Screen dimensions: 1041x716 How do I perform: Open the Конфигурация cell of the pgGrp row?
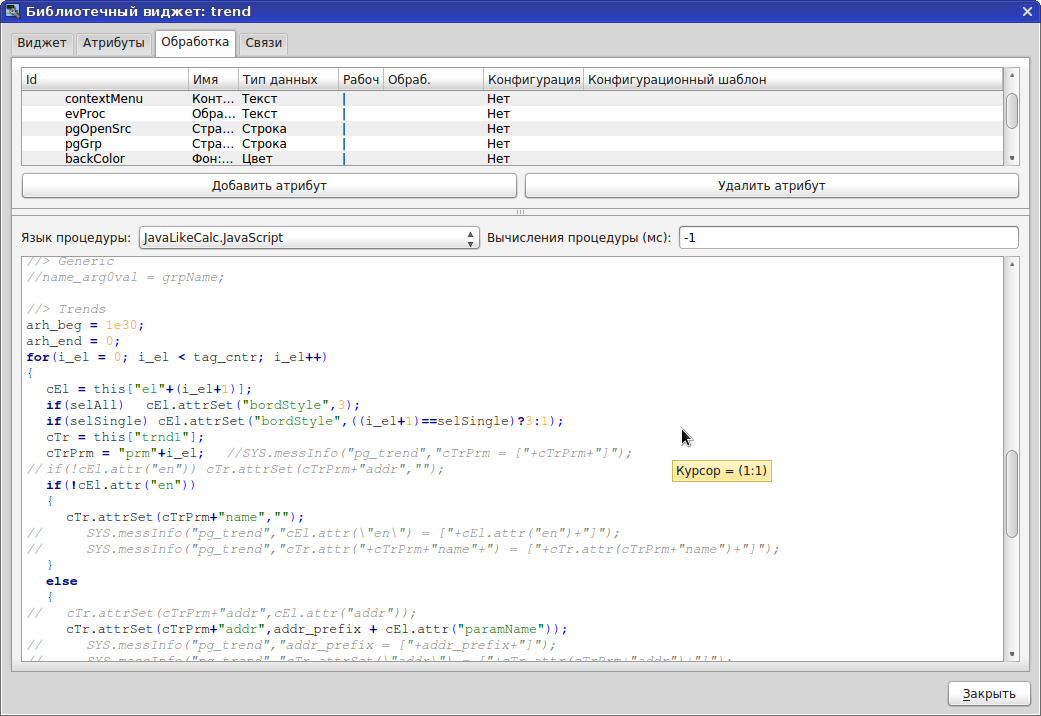532,144
